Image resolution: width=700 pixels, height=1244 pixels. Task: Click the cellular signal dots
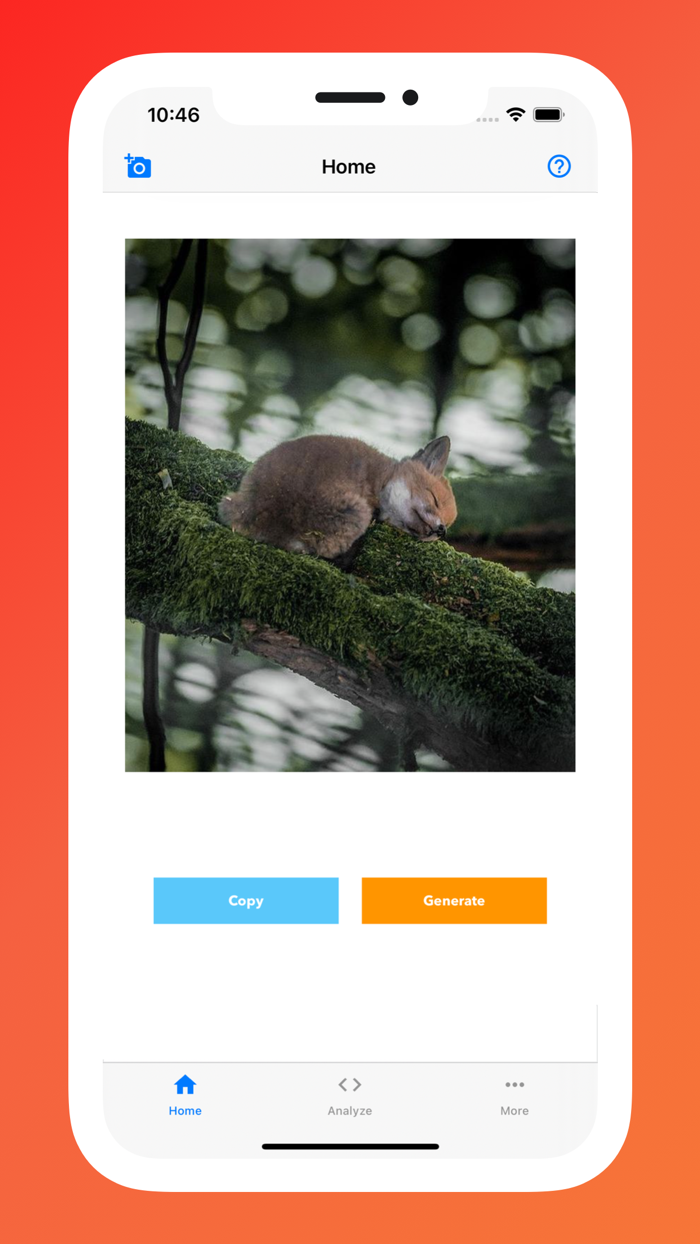click(487, 120)
